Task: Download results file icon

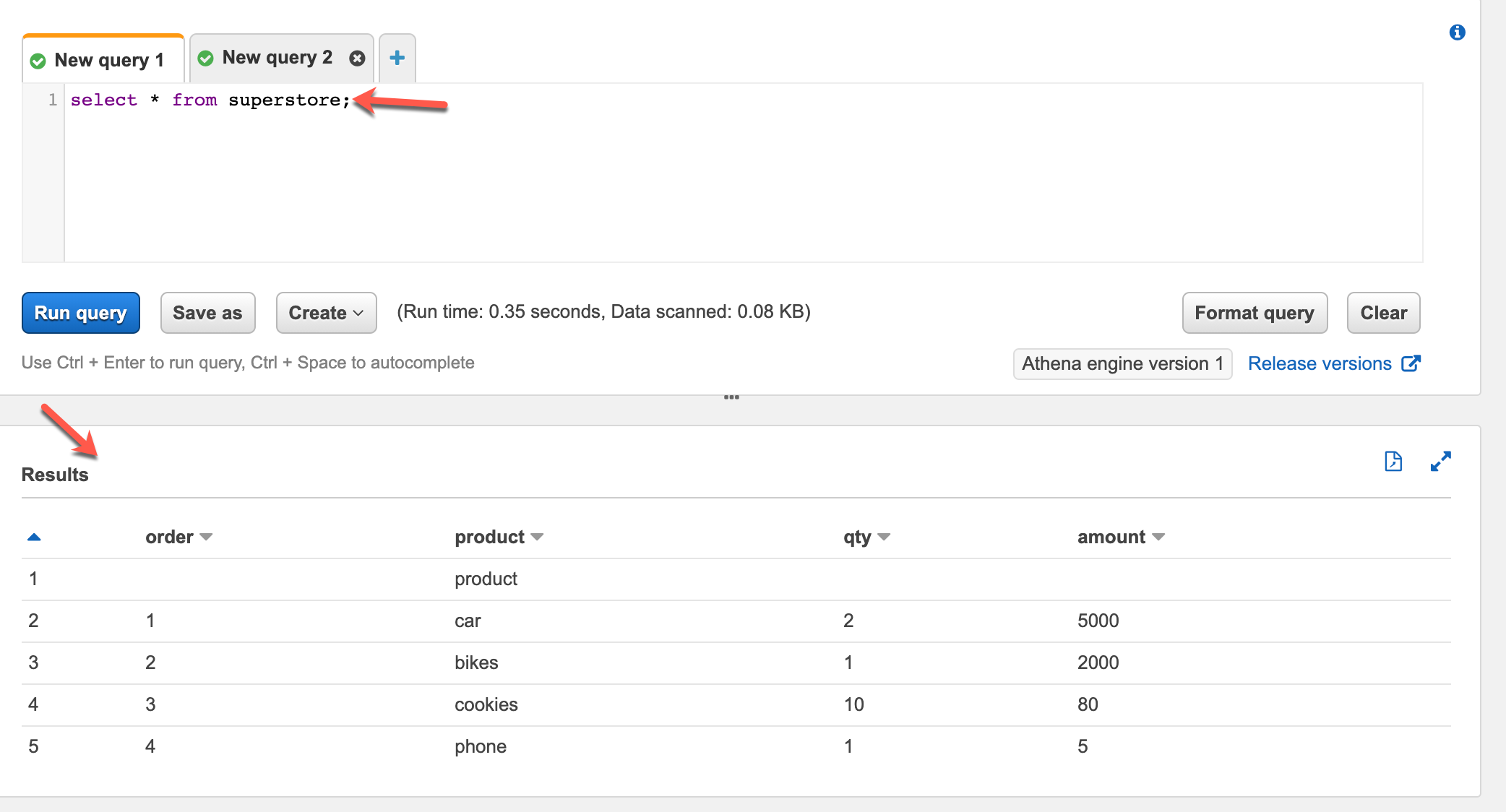Action: pos(1393,461)
